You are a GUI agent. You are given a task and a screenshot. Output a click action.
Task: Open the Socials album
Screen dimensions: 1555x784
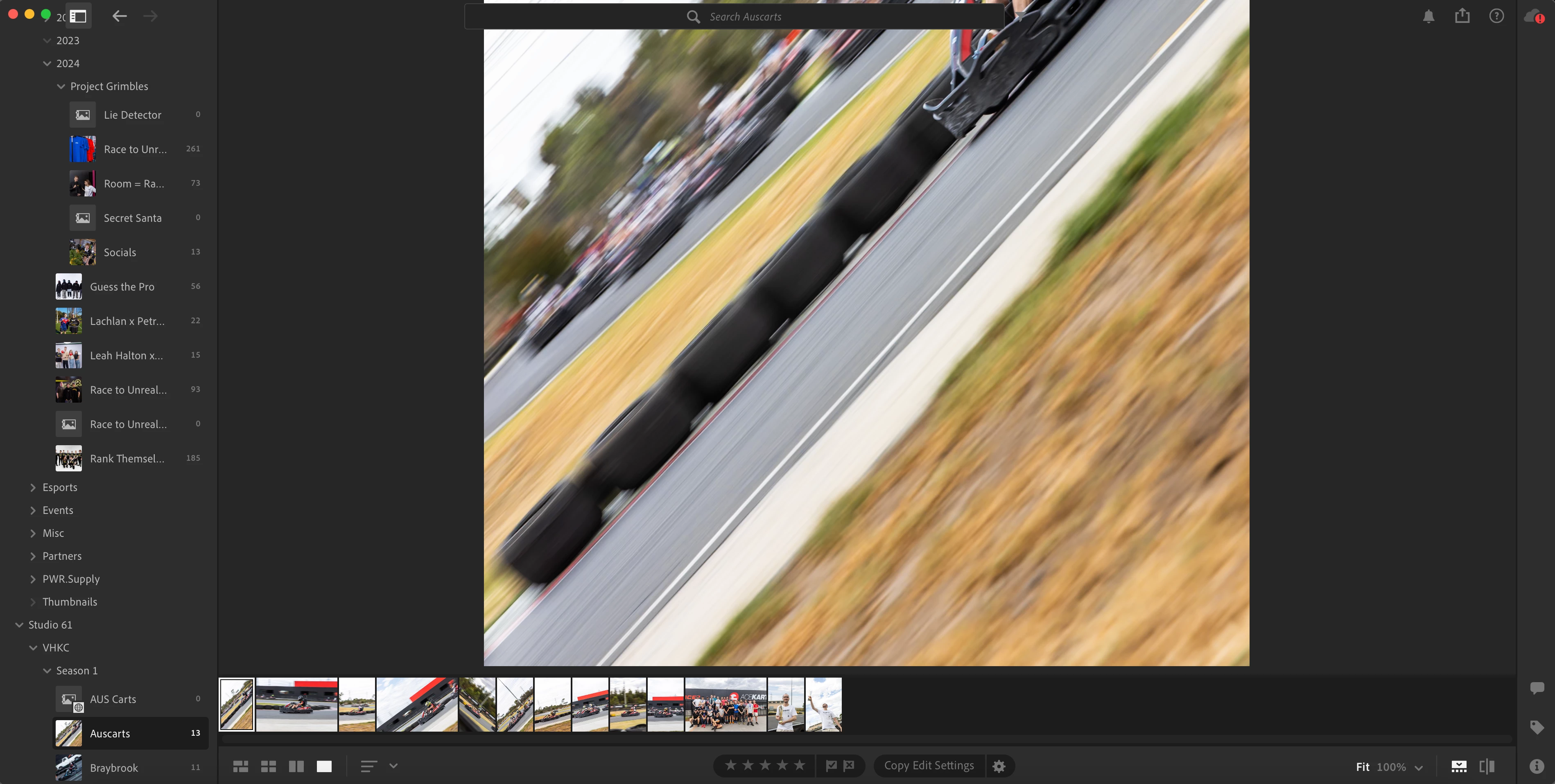point(120,252)
